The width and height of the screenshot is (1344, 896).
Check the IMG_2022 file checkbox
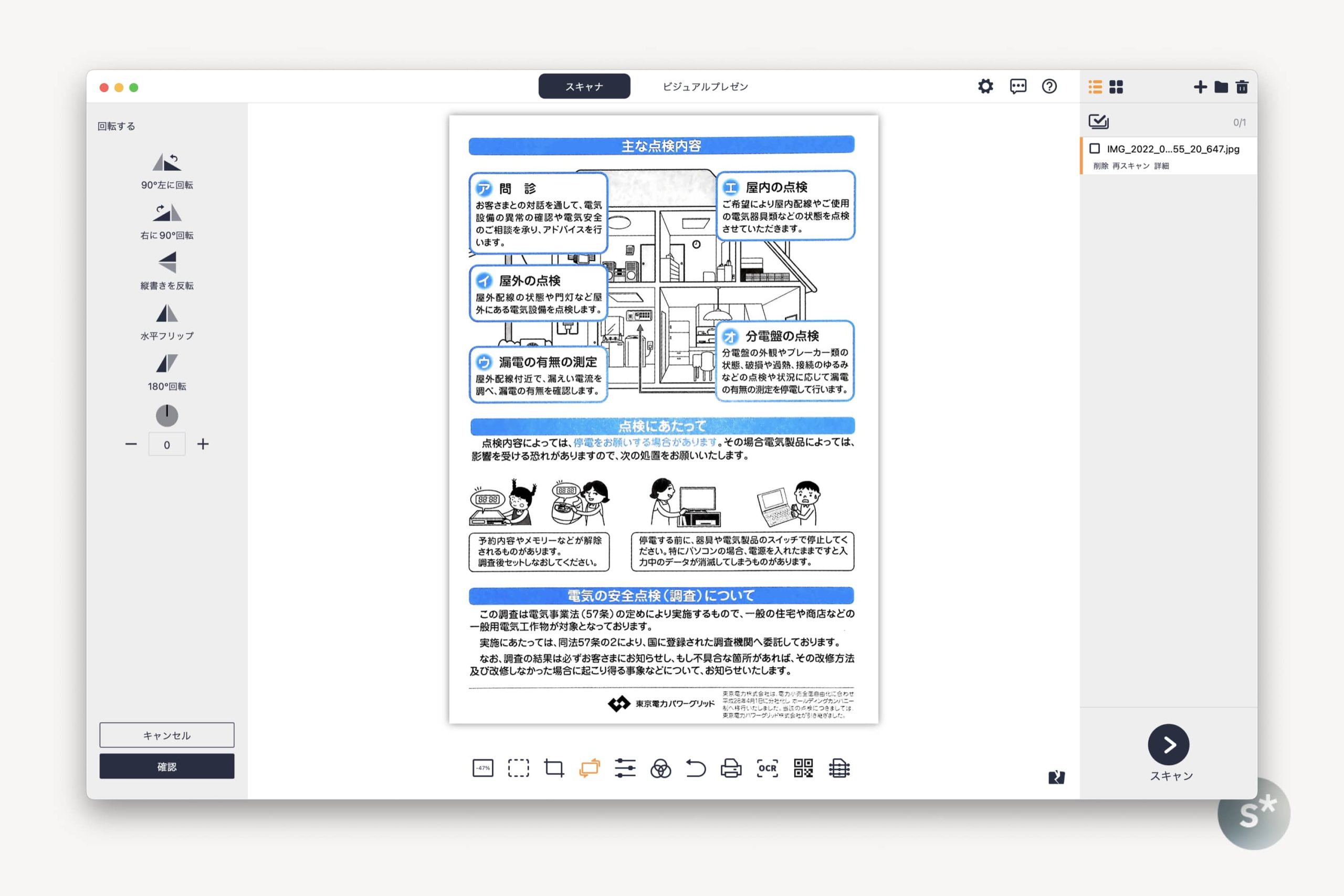(x=1094, y=149)
